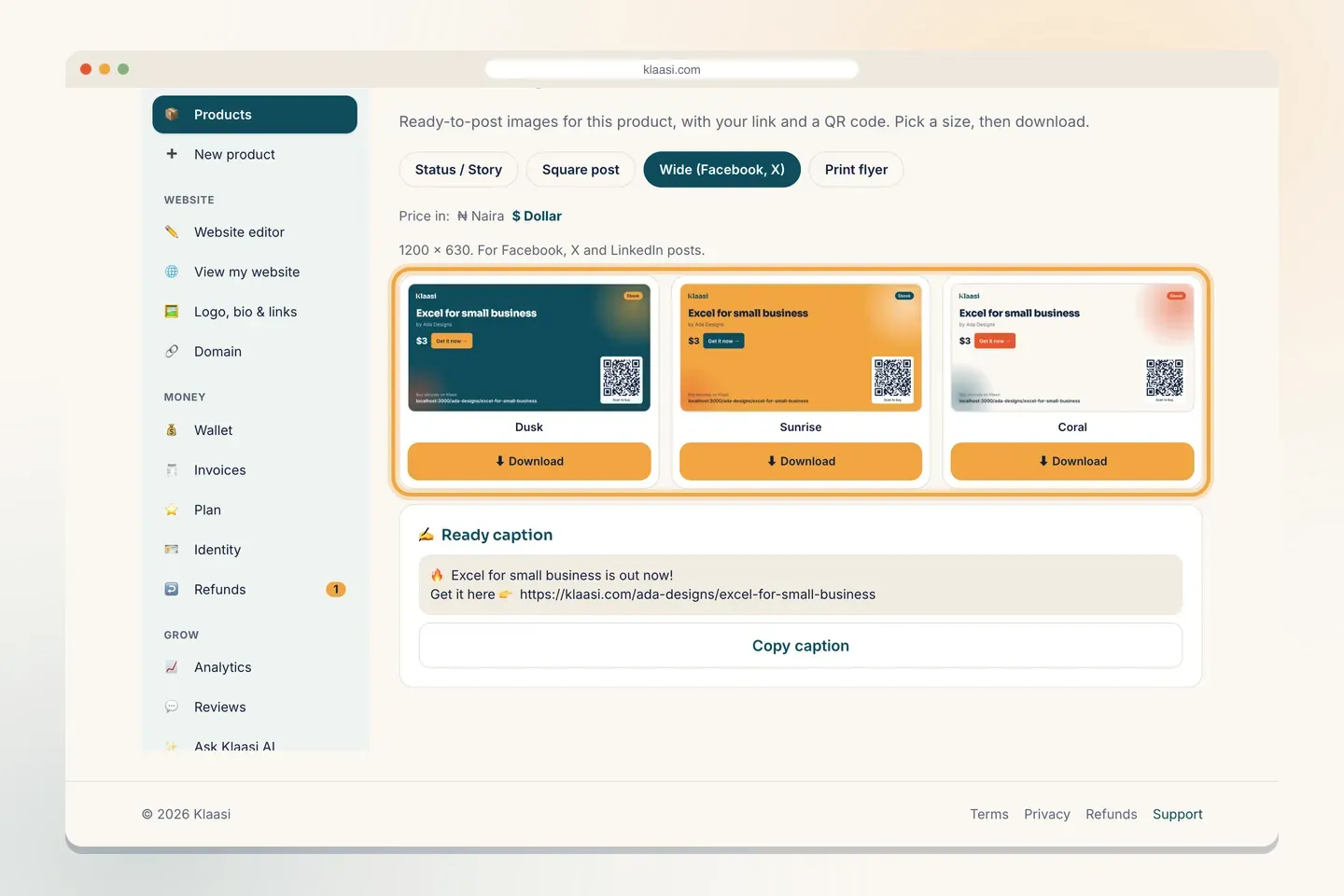Click the box icon beside Products

(172, 115)
